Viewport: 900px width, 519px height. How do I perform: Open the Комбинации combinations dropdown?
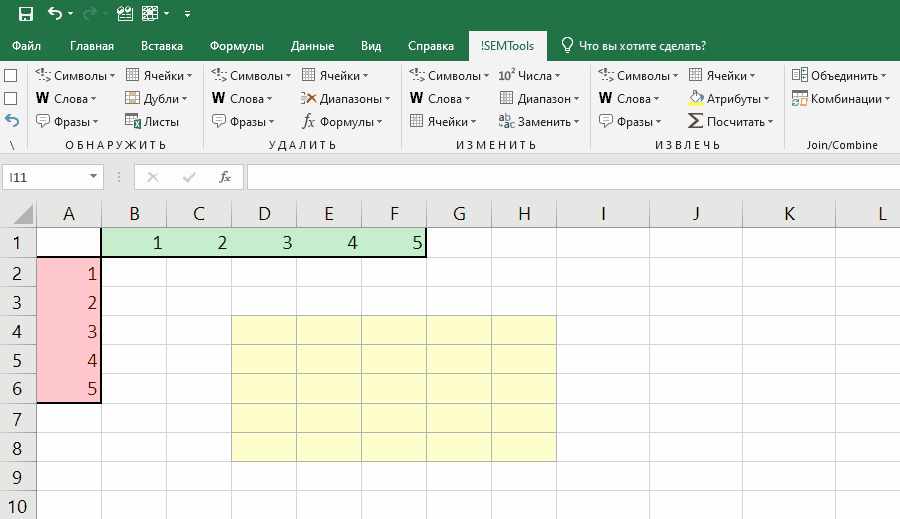(x=841, y=99)
